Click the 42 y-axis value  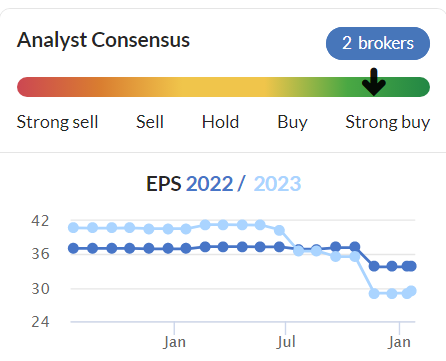pyautogui.click(x=40, y=221)
